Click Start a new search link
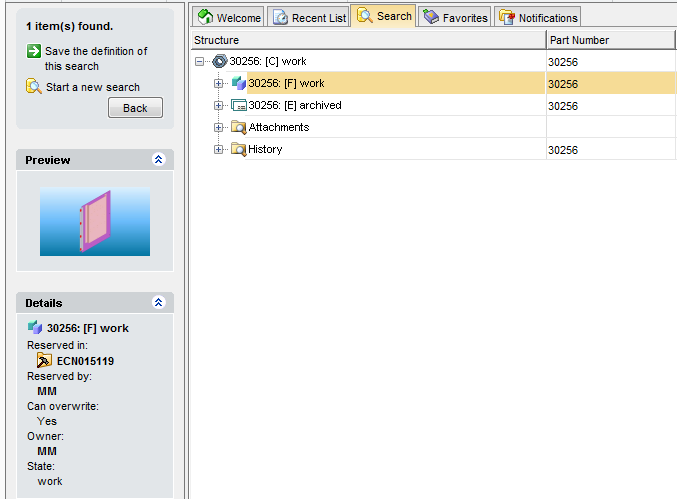 93,87
